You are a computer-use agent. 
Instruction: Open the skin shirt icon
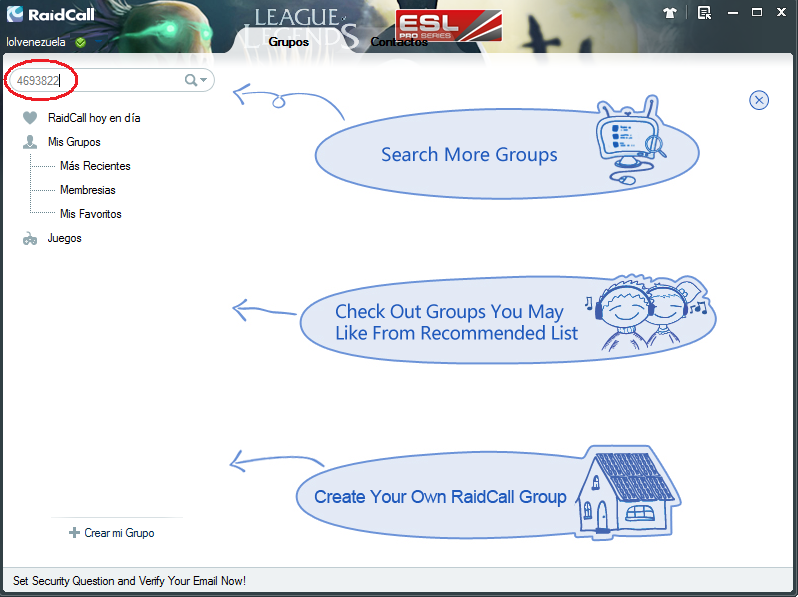670,13
